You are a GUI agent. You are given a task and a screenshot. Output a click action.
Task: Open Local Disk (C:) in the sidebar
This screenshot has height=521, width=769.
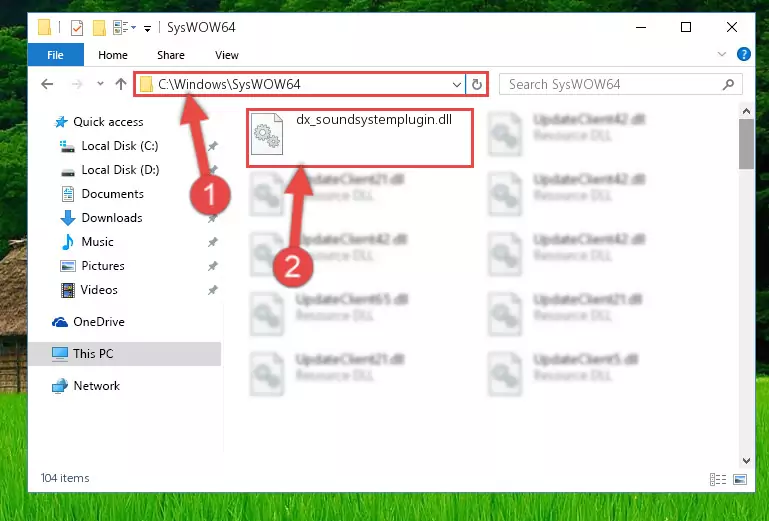point(120,146)
